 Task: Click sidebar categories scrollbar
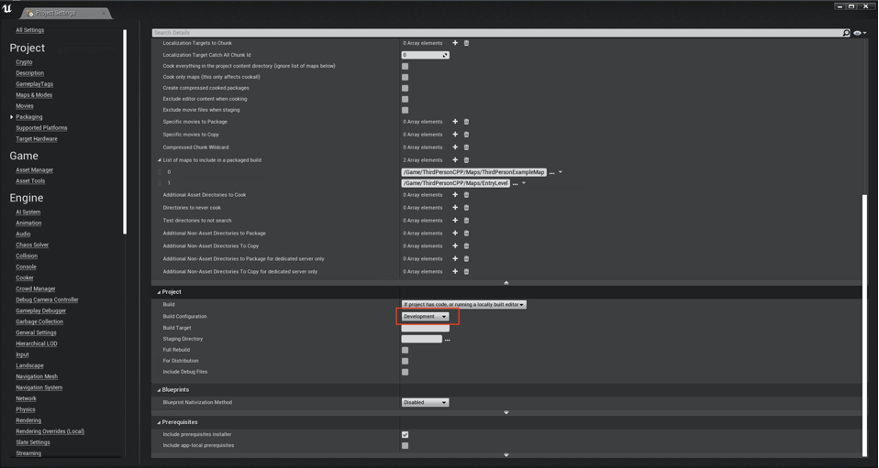tap(124, 132)
